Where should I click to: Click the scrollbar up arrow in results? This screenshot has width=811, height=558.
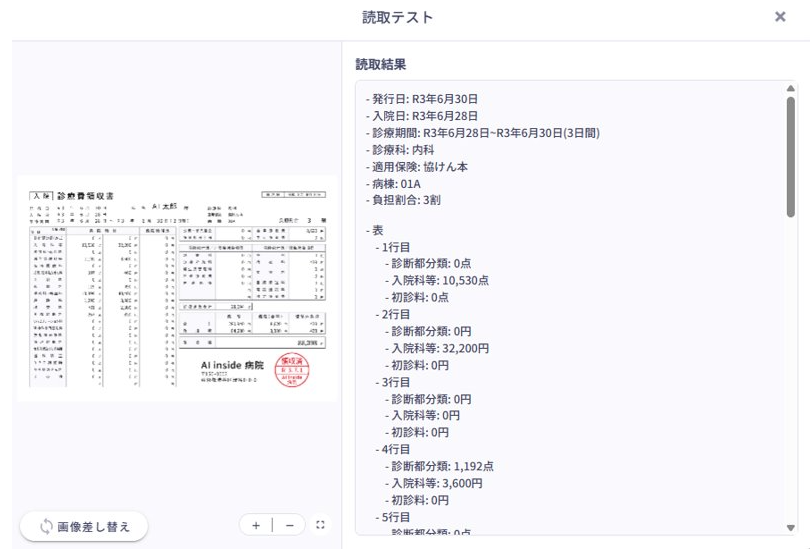pyautogui.click(x=792, y=89)
